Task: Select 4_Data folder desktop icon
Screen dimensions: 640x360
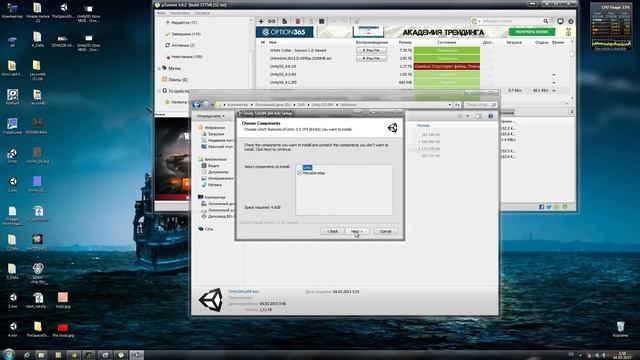Action: click(x=37, y=40)
